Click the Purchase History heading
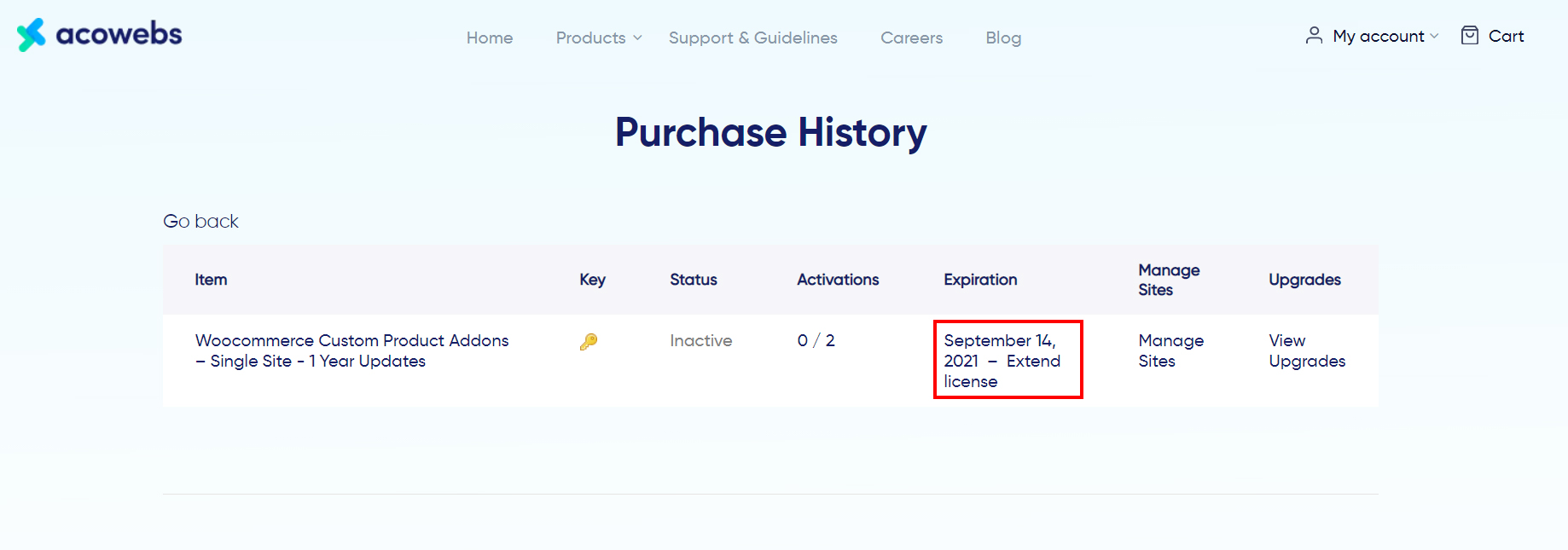This screenshot has height=550, width=1568. pos(770,133)
